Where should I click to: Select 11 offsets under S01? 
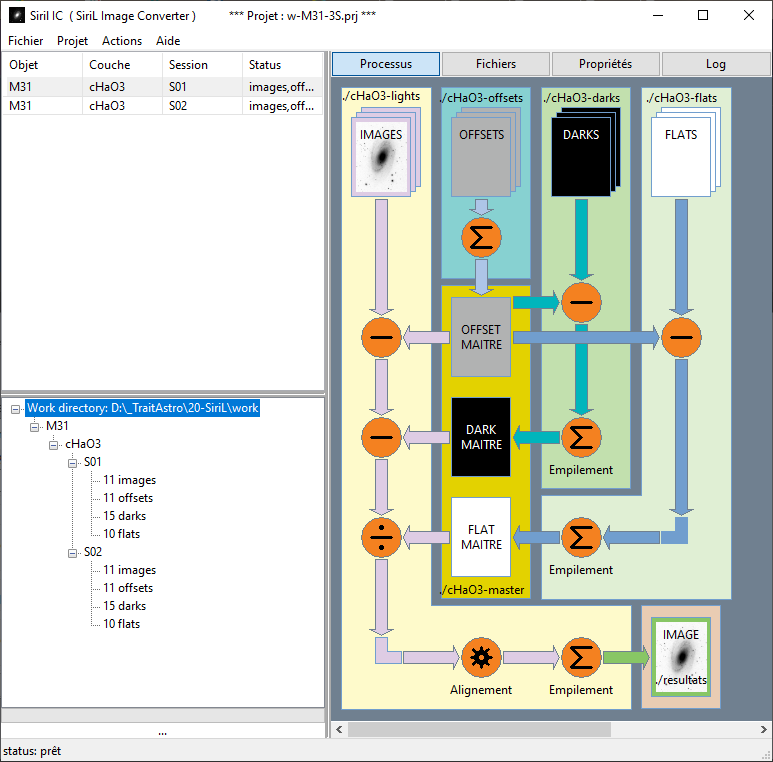pos(128,498)
